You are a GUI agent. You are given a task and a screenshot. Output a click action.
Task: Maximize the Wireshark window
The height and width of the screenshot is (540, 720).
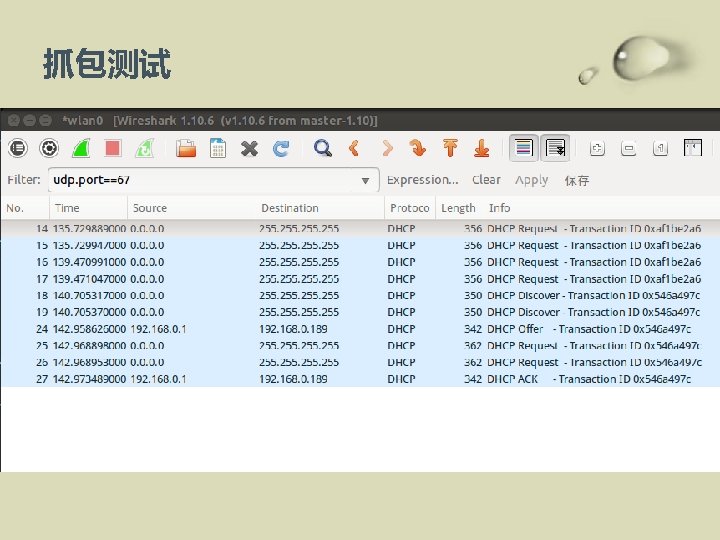[45, 120]
